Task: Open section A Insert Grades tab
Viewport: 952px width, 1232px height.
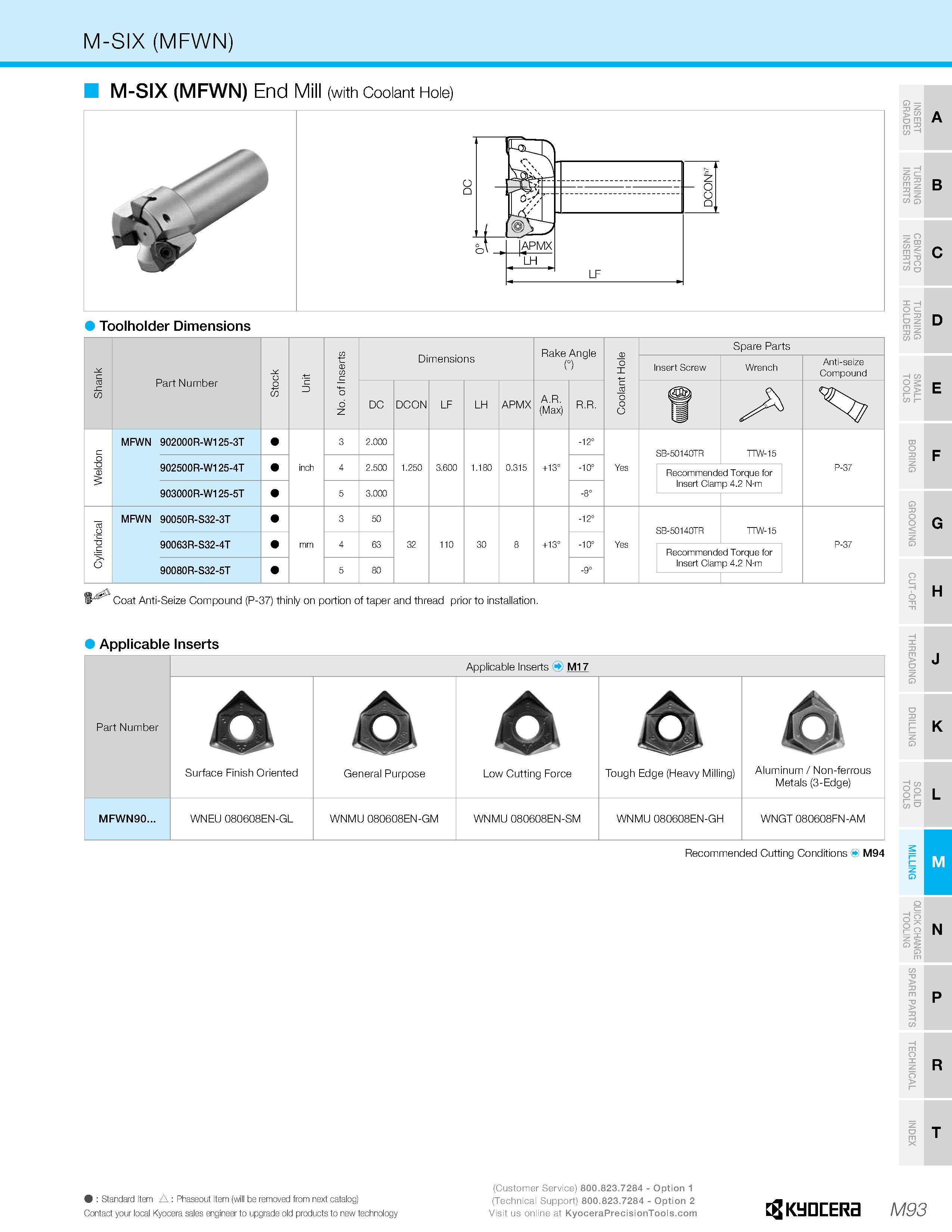Action: pos(925,117)
